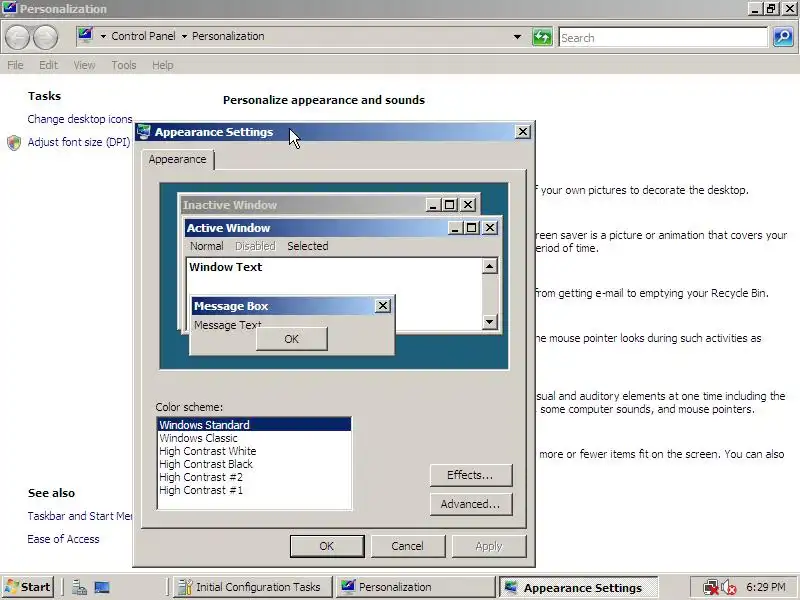Click the muted volume tray icon
The height and width of the screenshot is (600, 800).
pyautogui.click(x=729, y=587)
